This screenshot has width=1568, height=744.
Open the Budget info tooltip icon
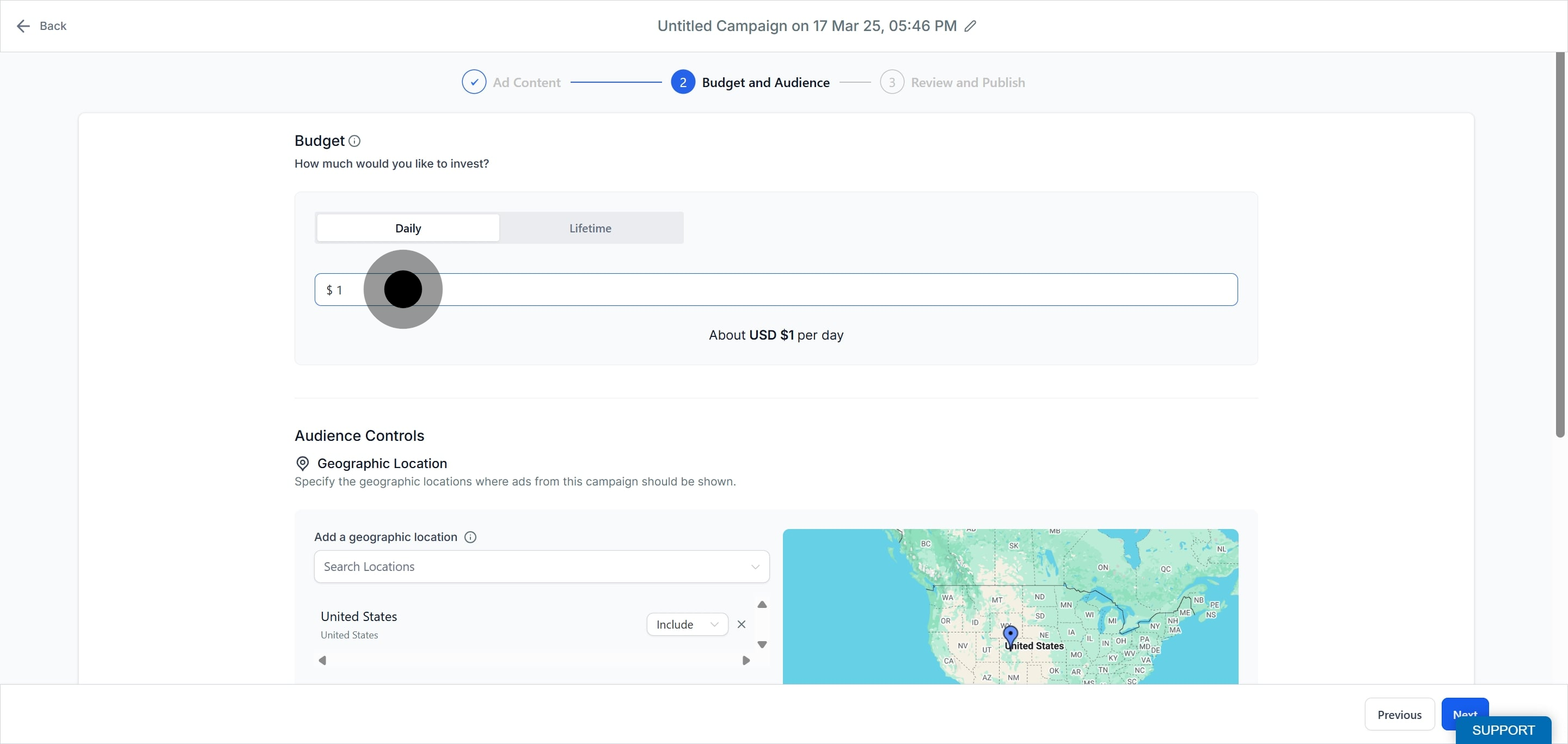(x=354, y=141)
